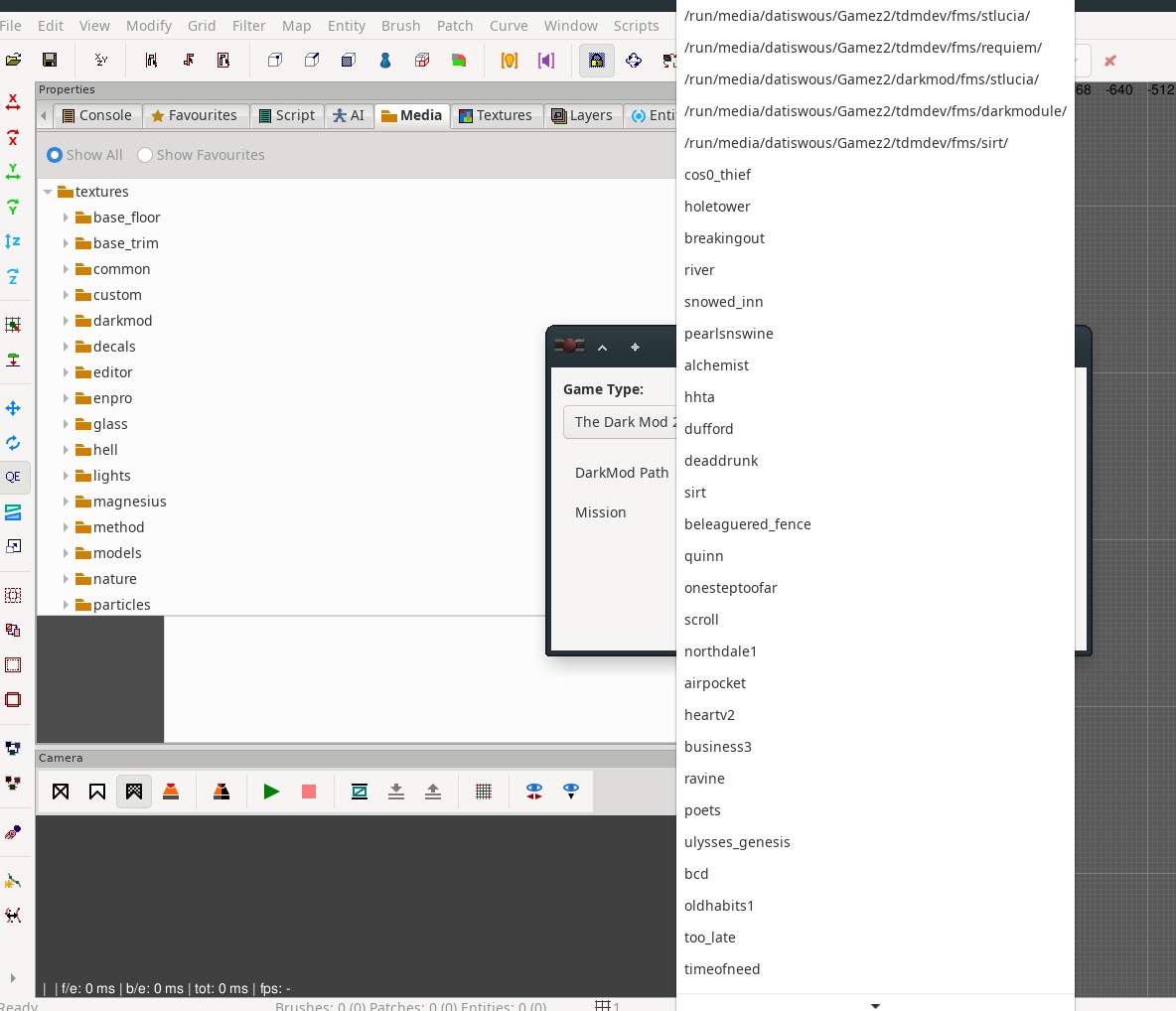Click the green Play button in camera toolbar
Image resolution: width=1176 pixels, height=1011 pixels.
click(271, 792)
